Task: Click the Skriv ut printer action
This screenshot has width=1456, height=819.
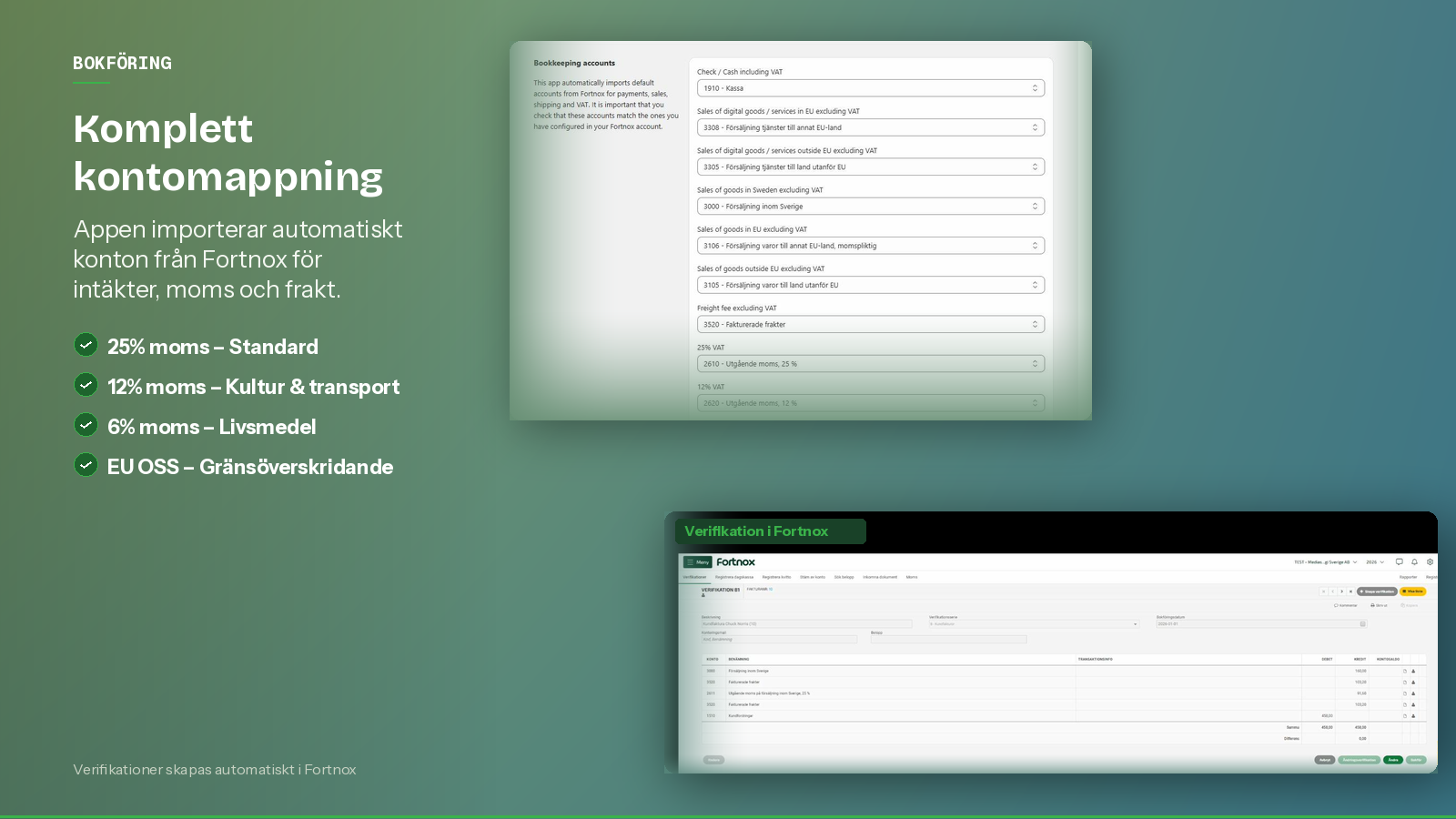Action: coord(1379,605)
